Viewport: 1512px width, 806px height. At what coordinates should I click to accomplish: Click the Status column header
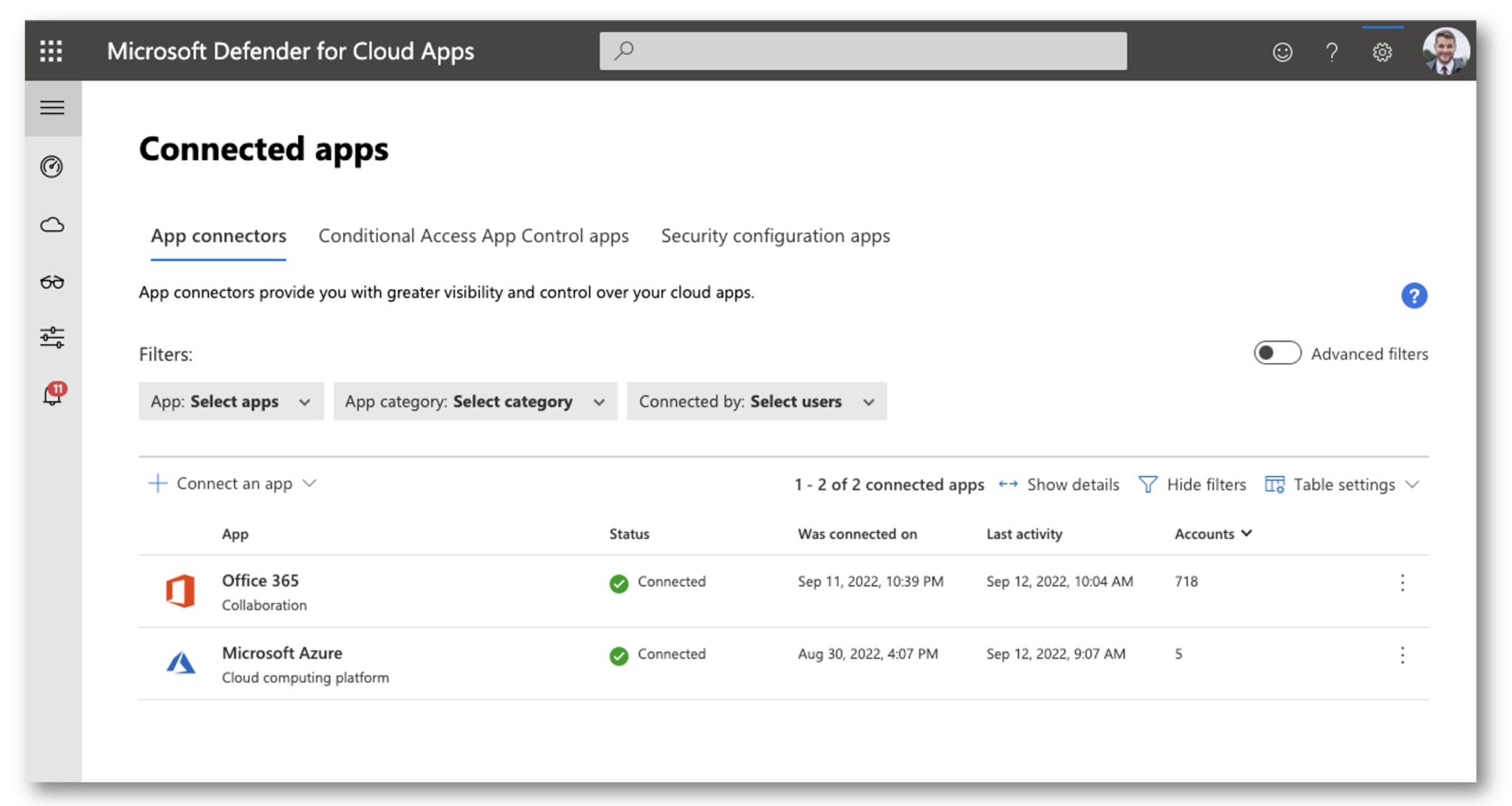[629, 534]
